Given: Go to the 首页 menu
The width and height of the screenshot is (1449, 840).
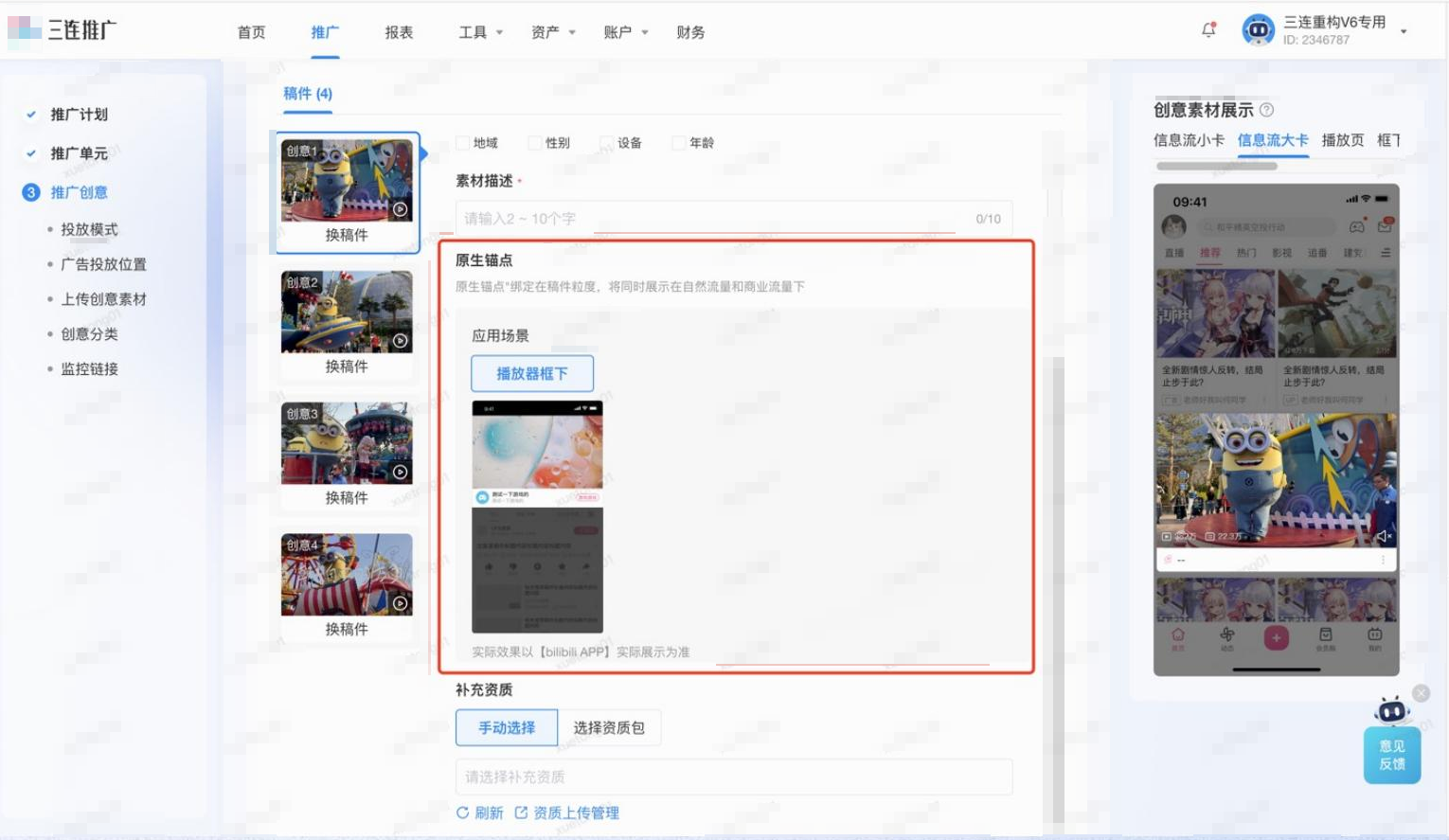Looking at the screenshot, I should (251, 32).
